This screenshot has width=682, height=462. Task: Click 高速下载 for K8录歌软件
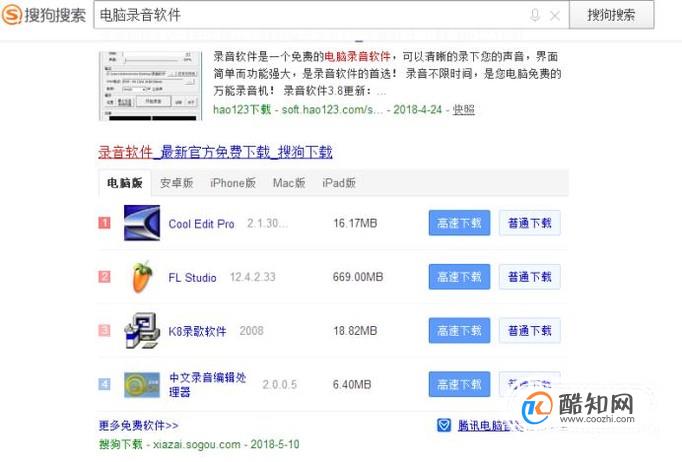tap(459, 331)
